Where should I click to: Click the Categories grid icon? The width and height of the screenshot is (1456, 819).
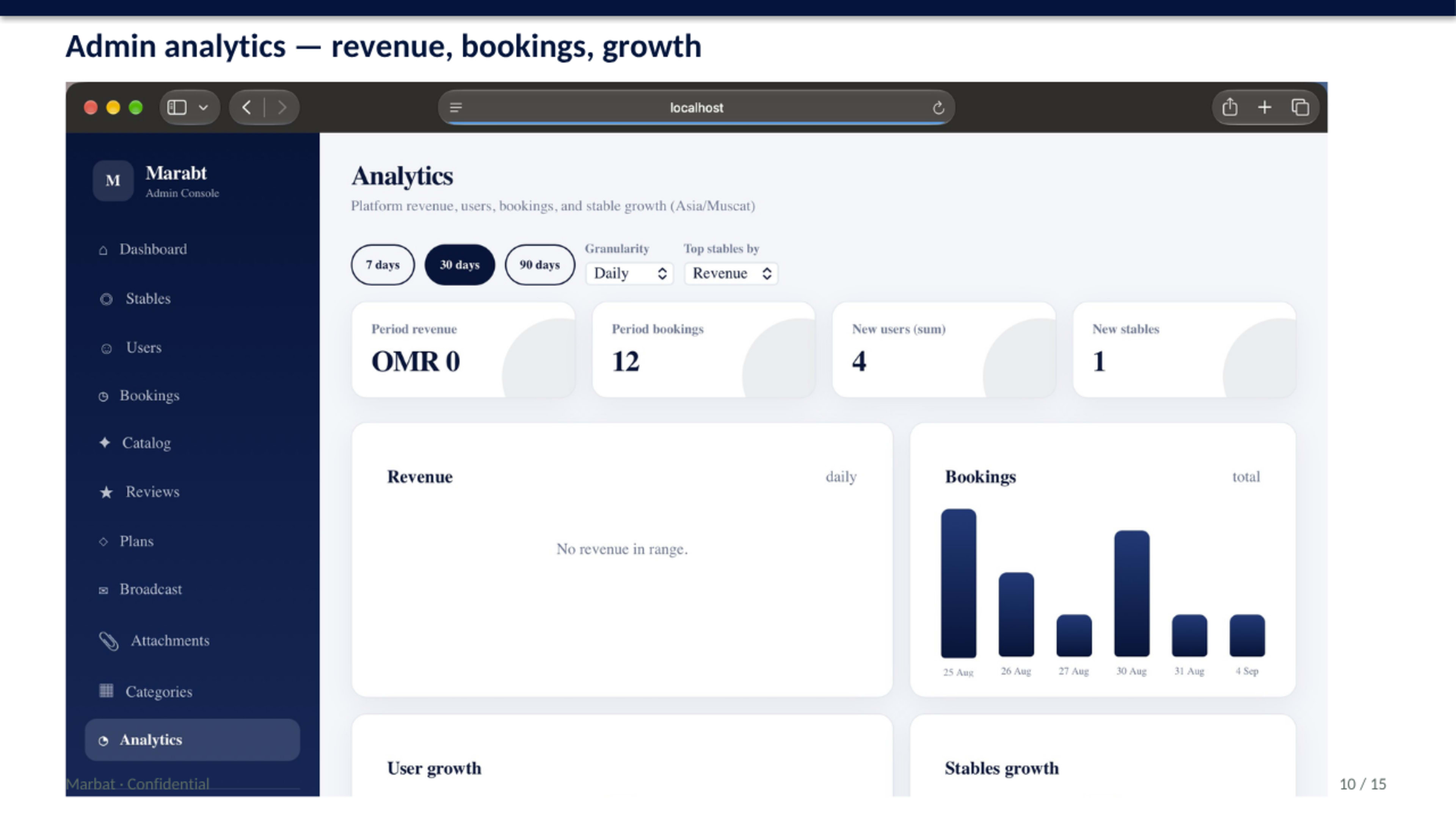tap(106, 691)
